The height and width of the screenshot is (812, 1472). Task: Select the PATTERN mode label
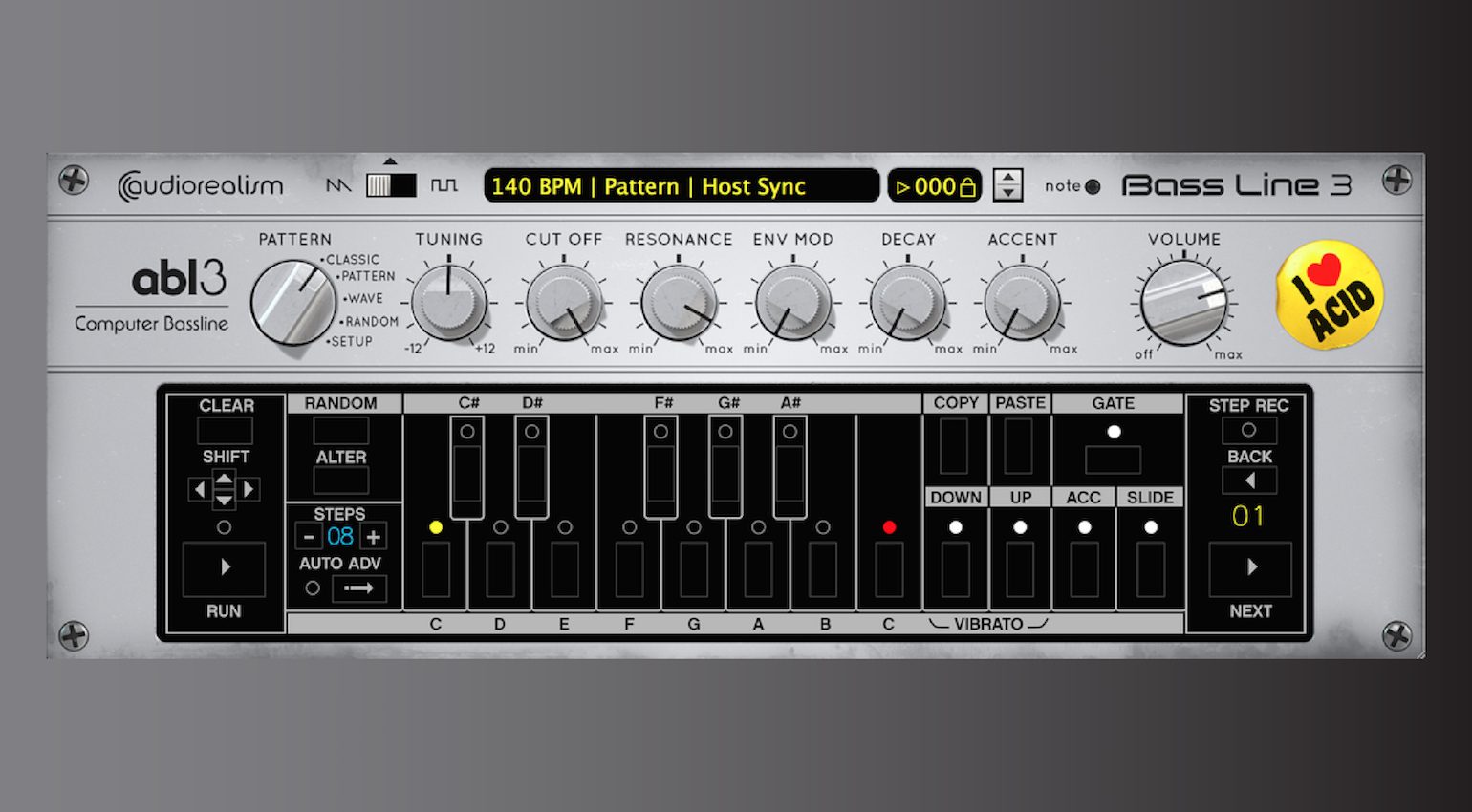(368, 276)
